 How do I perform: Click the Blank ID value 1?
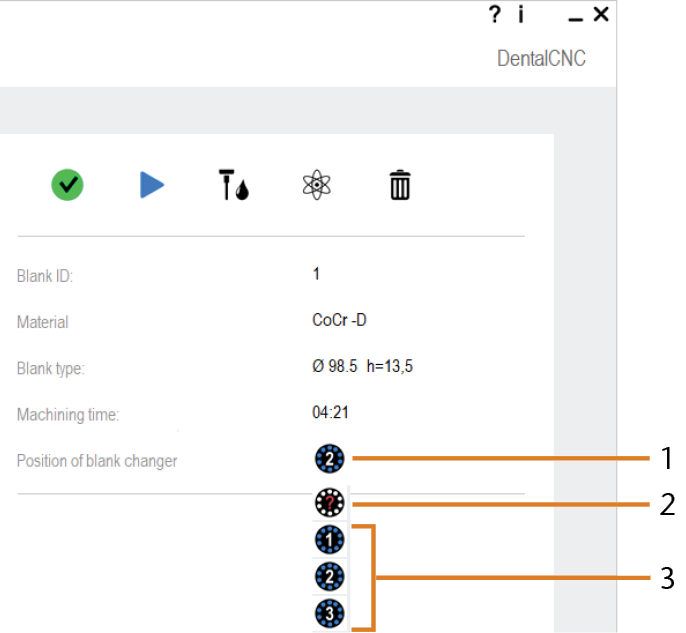coord(316,274)
